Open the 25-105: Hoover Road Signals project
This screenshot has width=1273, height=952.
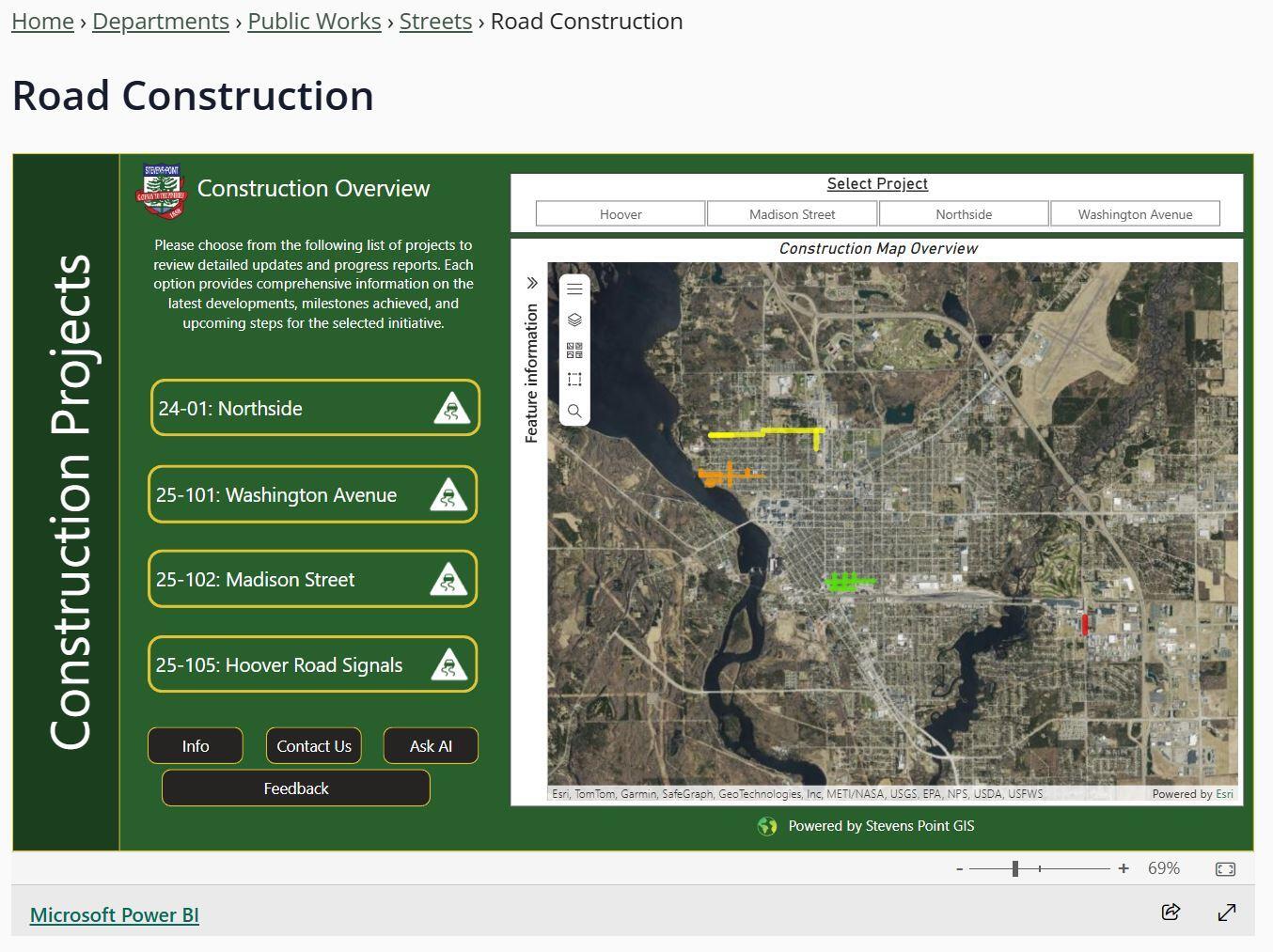coord(312,664)
